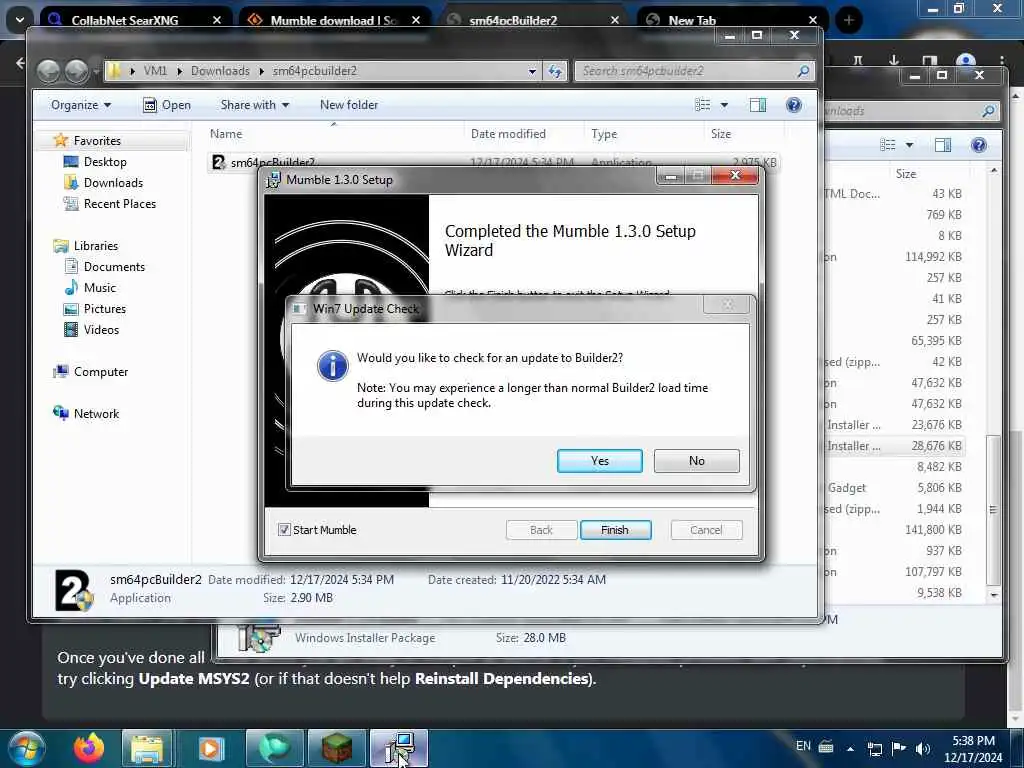Image resolution: width=1024 pixels, height=768 pixels.
Task: Click Finish in Mumble Setup wizard
Action: pyautogui.click(x=615, y=530)
